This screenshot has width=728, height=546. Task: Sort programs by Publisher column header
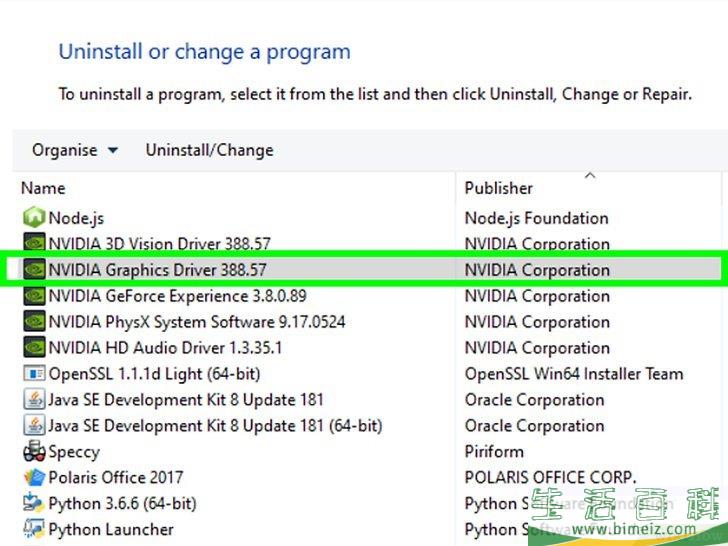pos(499,188)
